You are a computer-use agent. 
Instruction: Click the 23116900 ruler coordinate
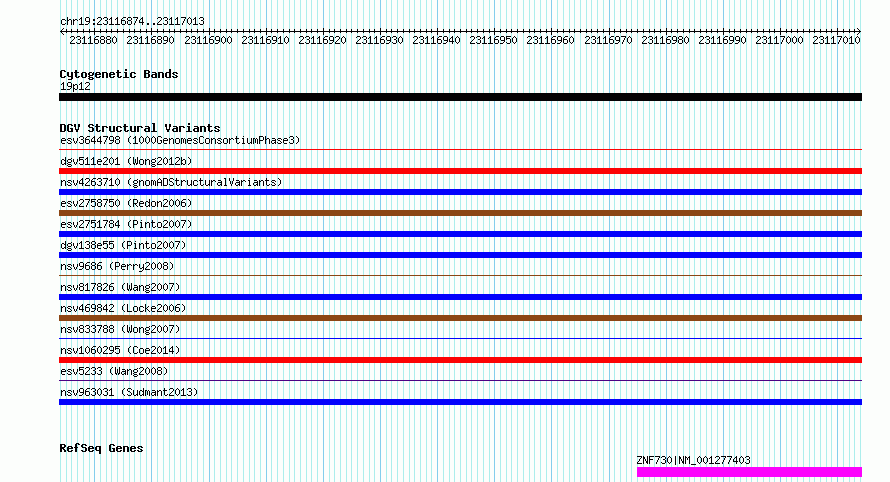[208, 40]
